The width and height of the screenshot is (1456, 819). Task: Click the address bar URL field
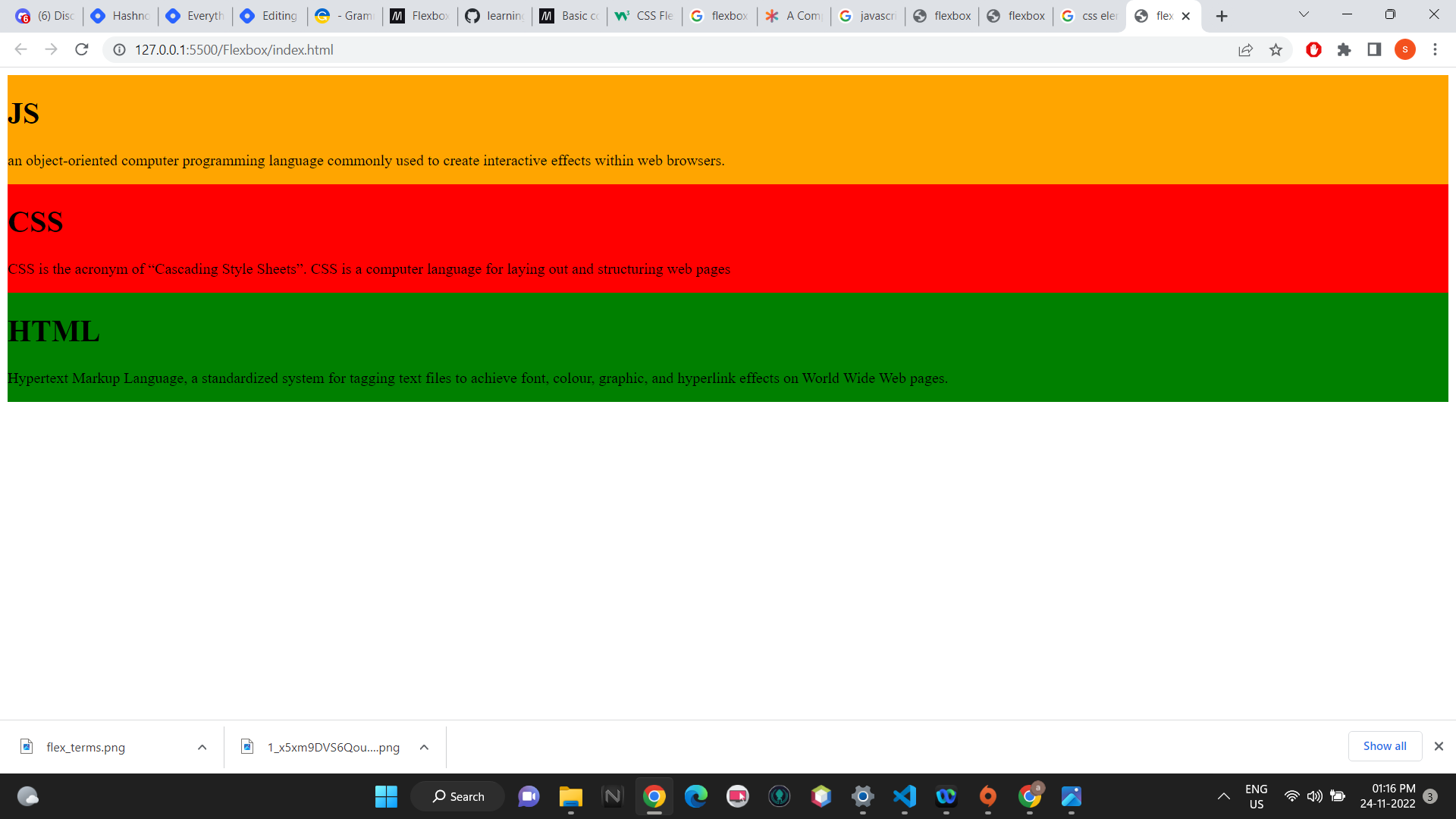pos(675,50)
